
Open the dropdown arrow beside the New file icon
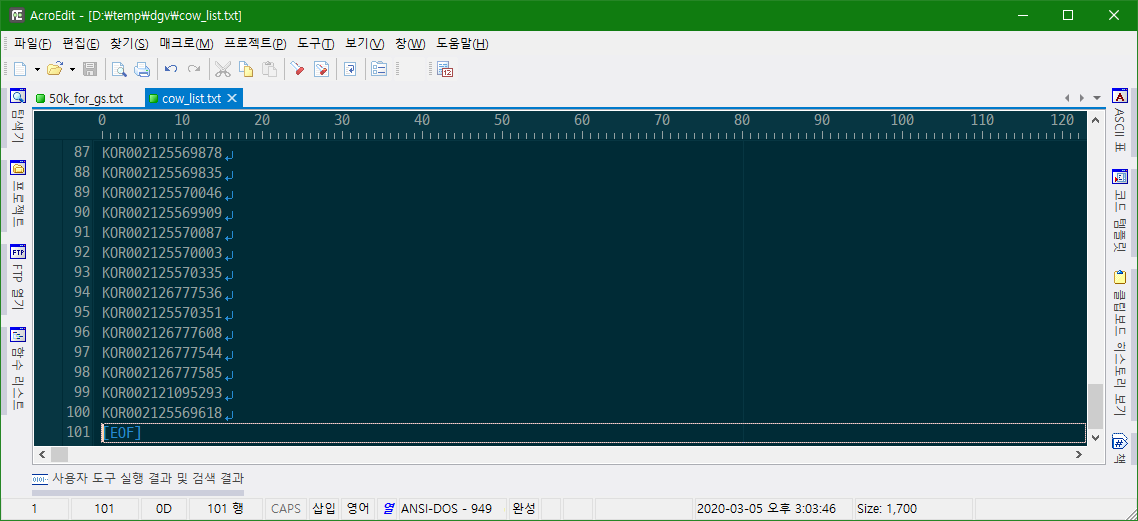pyautogui.click(x=37, y=69)
